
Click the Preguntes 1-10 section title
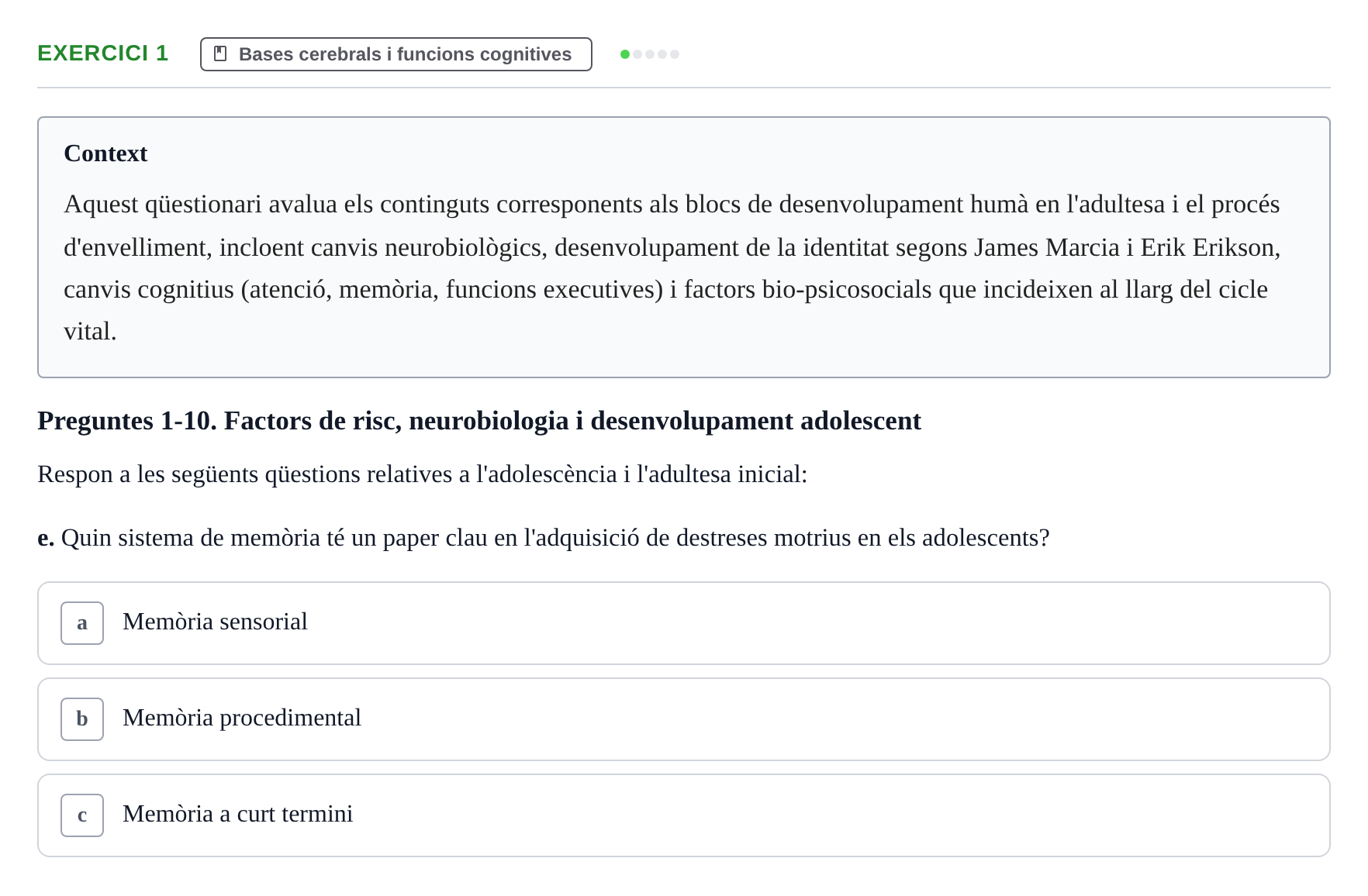pos(479,421)
